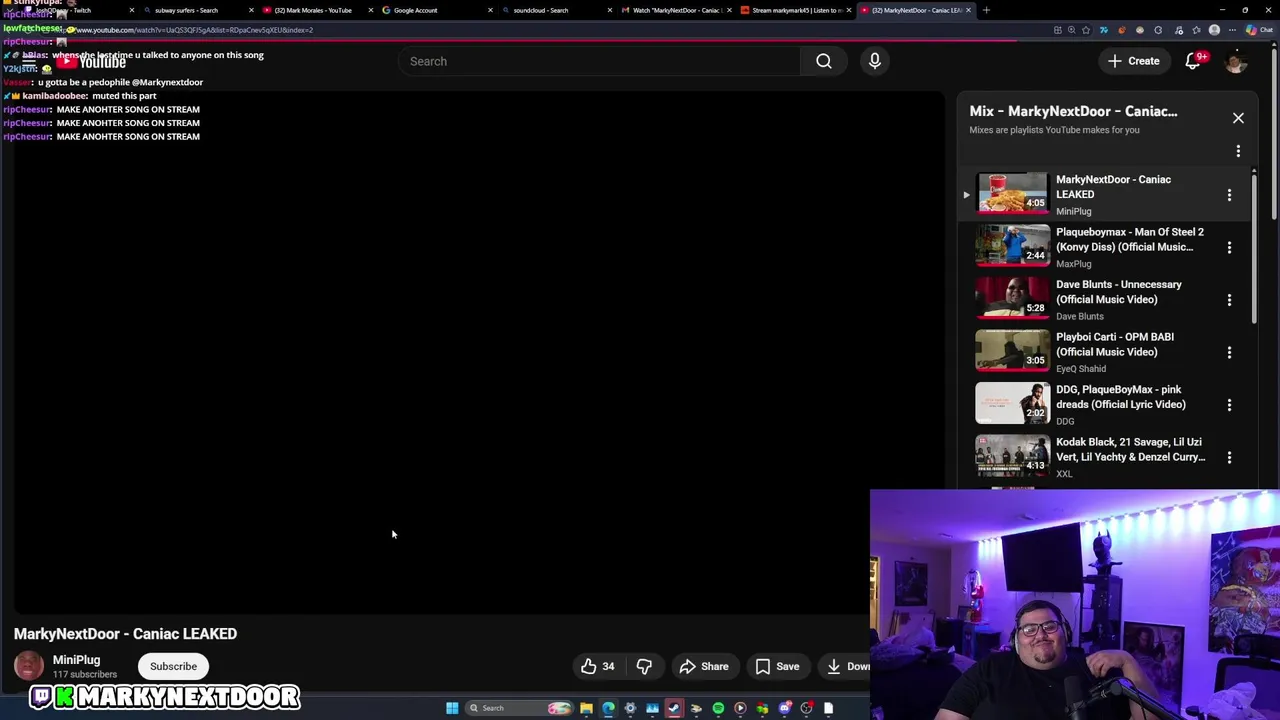Open options for Kodak Black XXL row

pos(1229,457)
